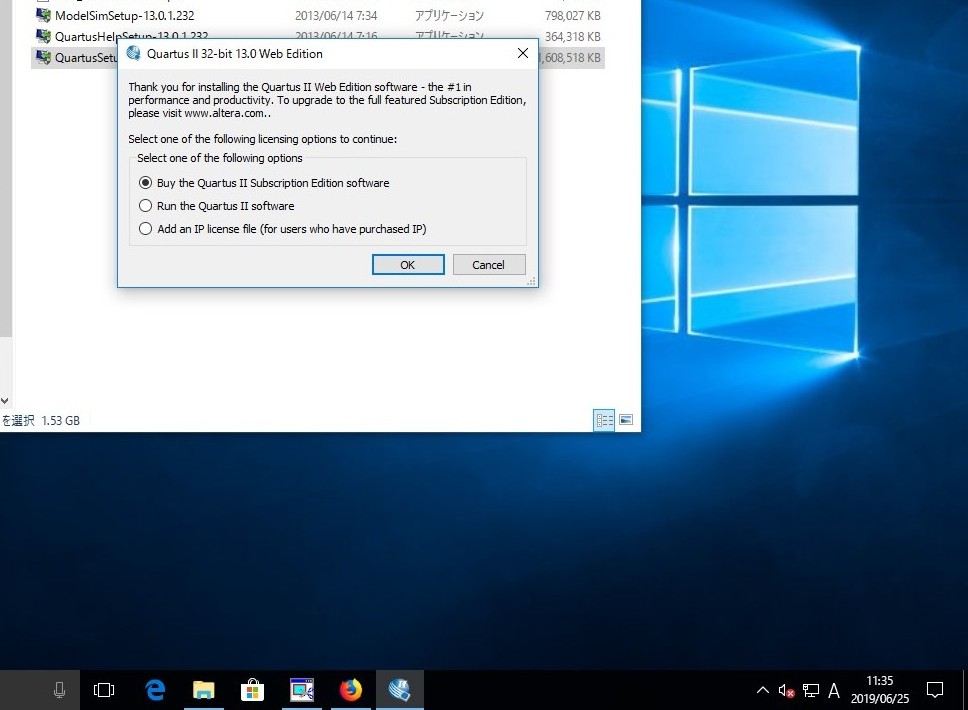Open Microsoft Store from the taskbar

[252, 690]
